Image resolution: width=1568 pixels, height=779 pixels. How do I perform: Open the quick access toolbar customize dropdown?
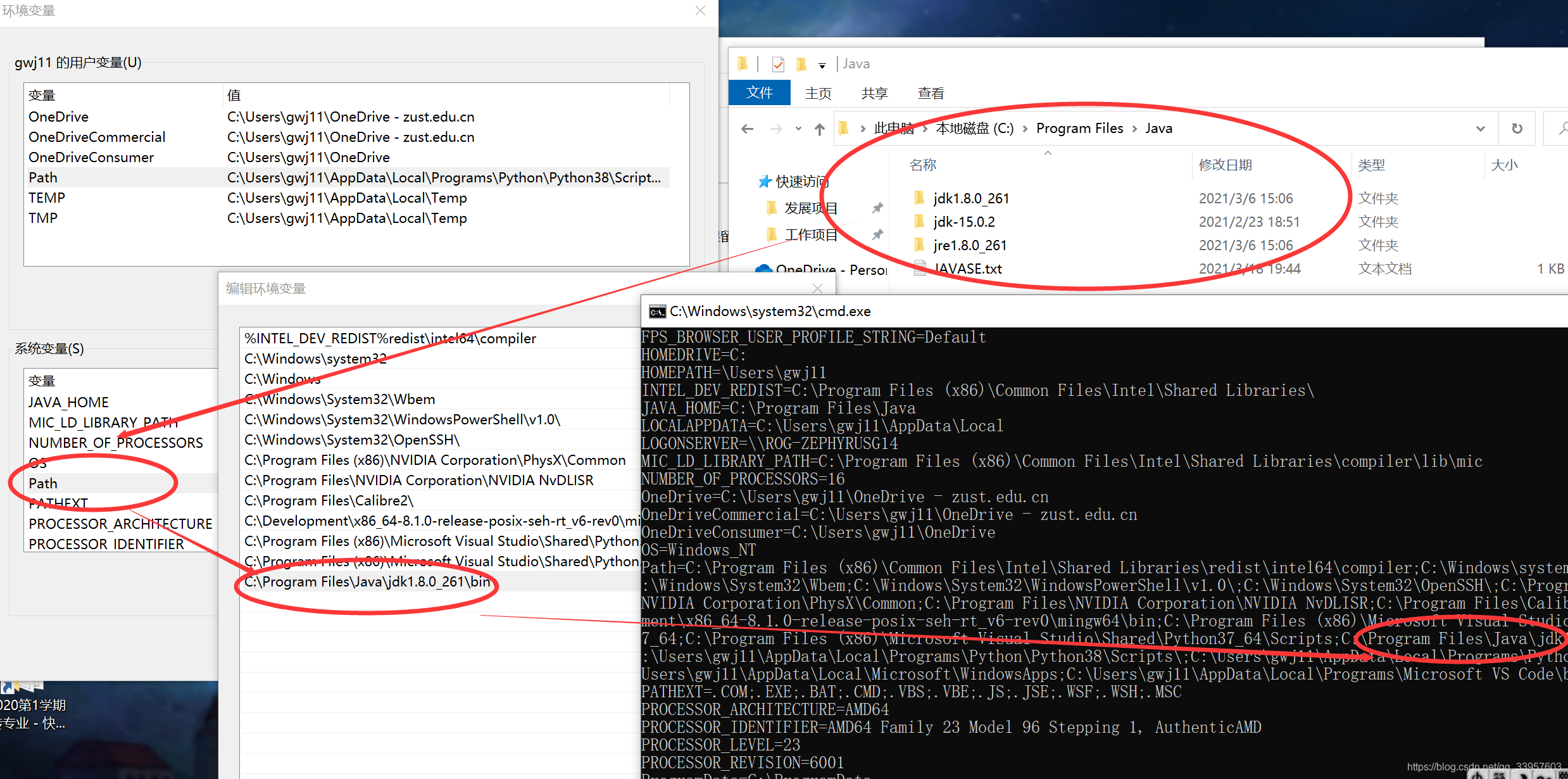(822, 65)
